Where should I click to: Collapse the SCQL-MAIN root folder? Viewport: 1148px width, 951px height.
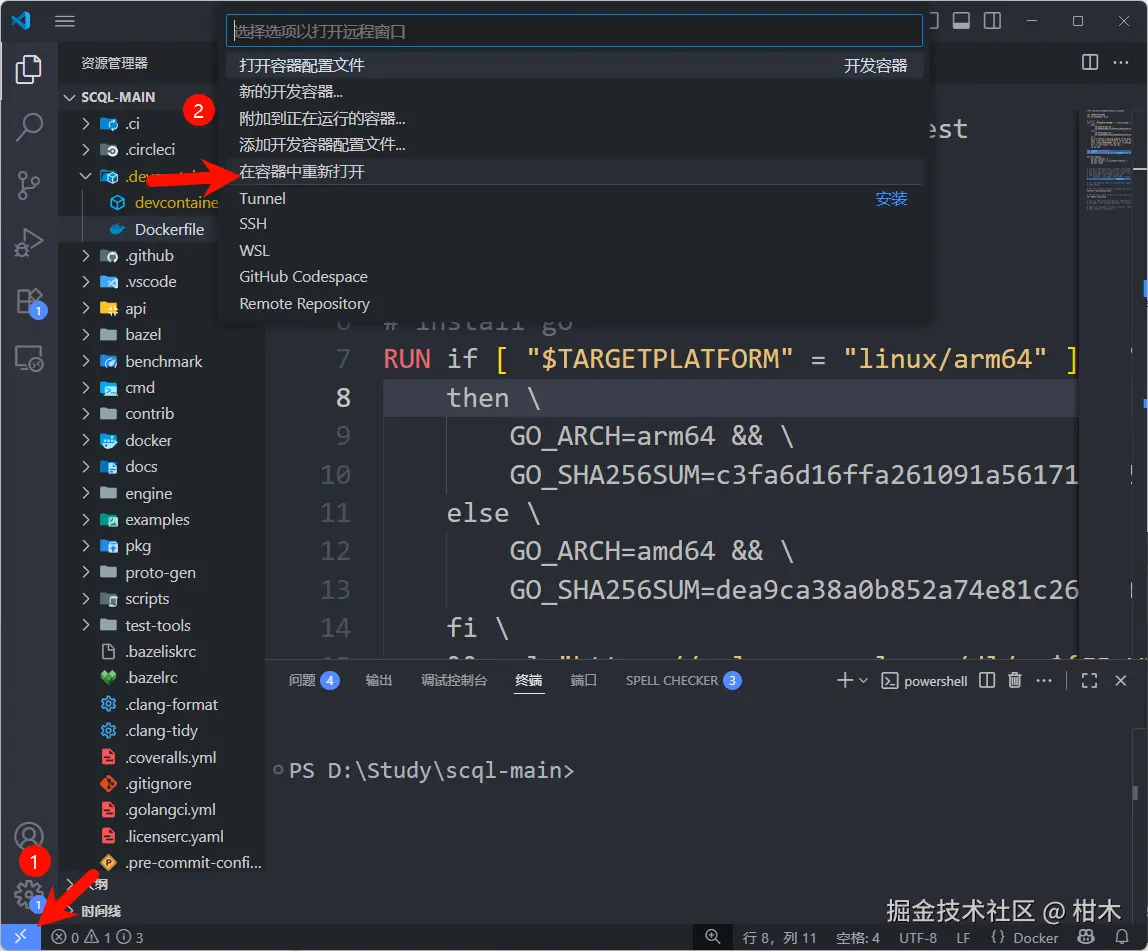point(70,97)
